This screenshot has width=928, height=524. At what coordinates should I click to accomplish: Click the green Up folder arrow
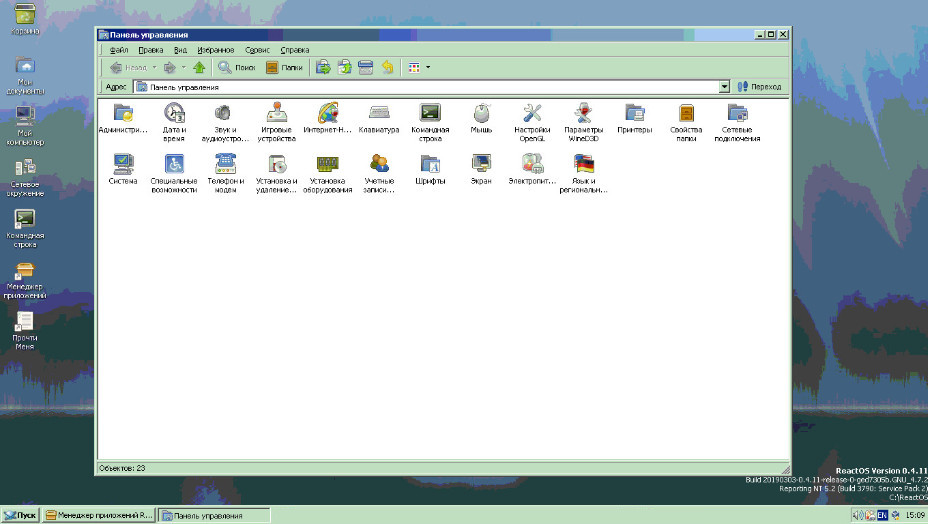click(199, 67)
